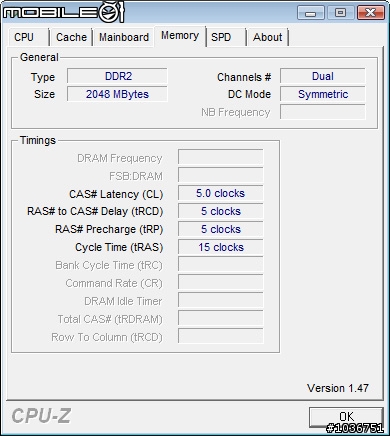Open the Cache tab
Screen dimensions: 390x436
71,37
